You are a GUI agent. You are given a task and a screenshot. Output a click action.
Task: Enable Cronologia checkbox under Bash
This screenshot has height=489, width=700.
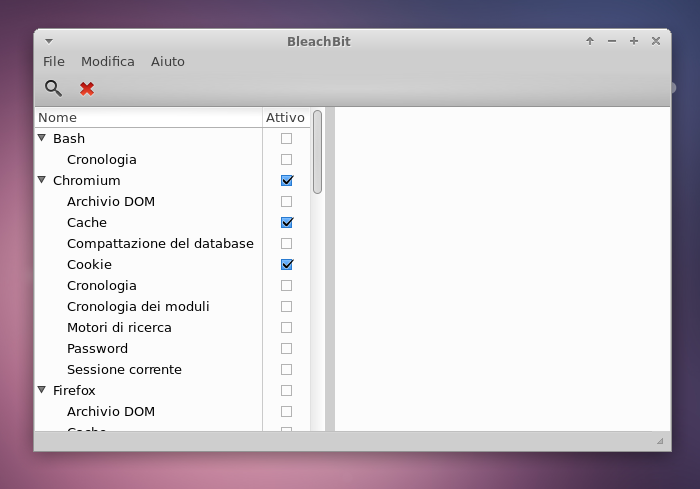287,159
